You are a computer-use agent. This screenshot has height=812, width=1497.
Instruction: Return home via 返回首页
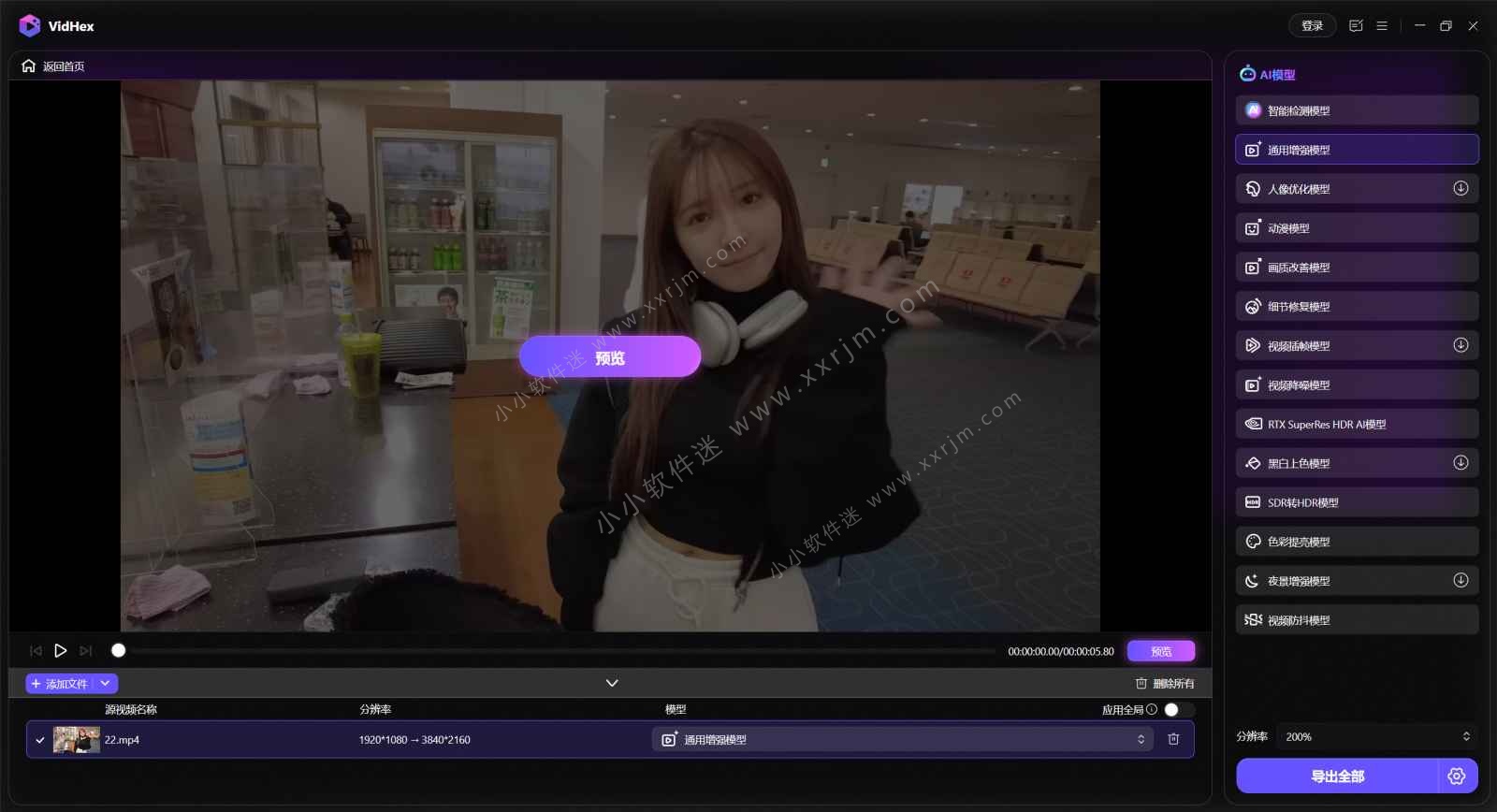pos(53,66)
